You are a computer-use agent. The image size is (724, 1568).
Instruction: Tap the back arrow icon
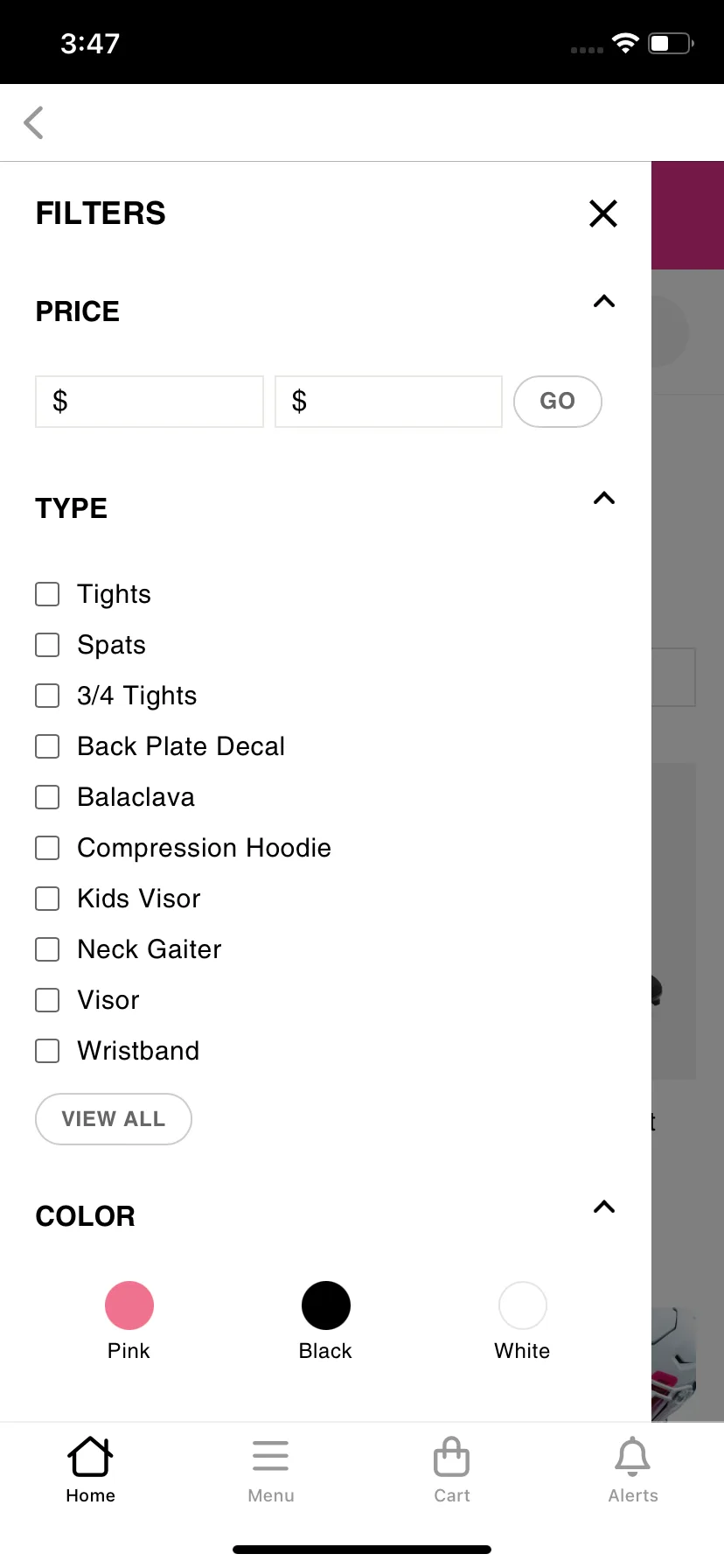click(x=33, y=122)
